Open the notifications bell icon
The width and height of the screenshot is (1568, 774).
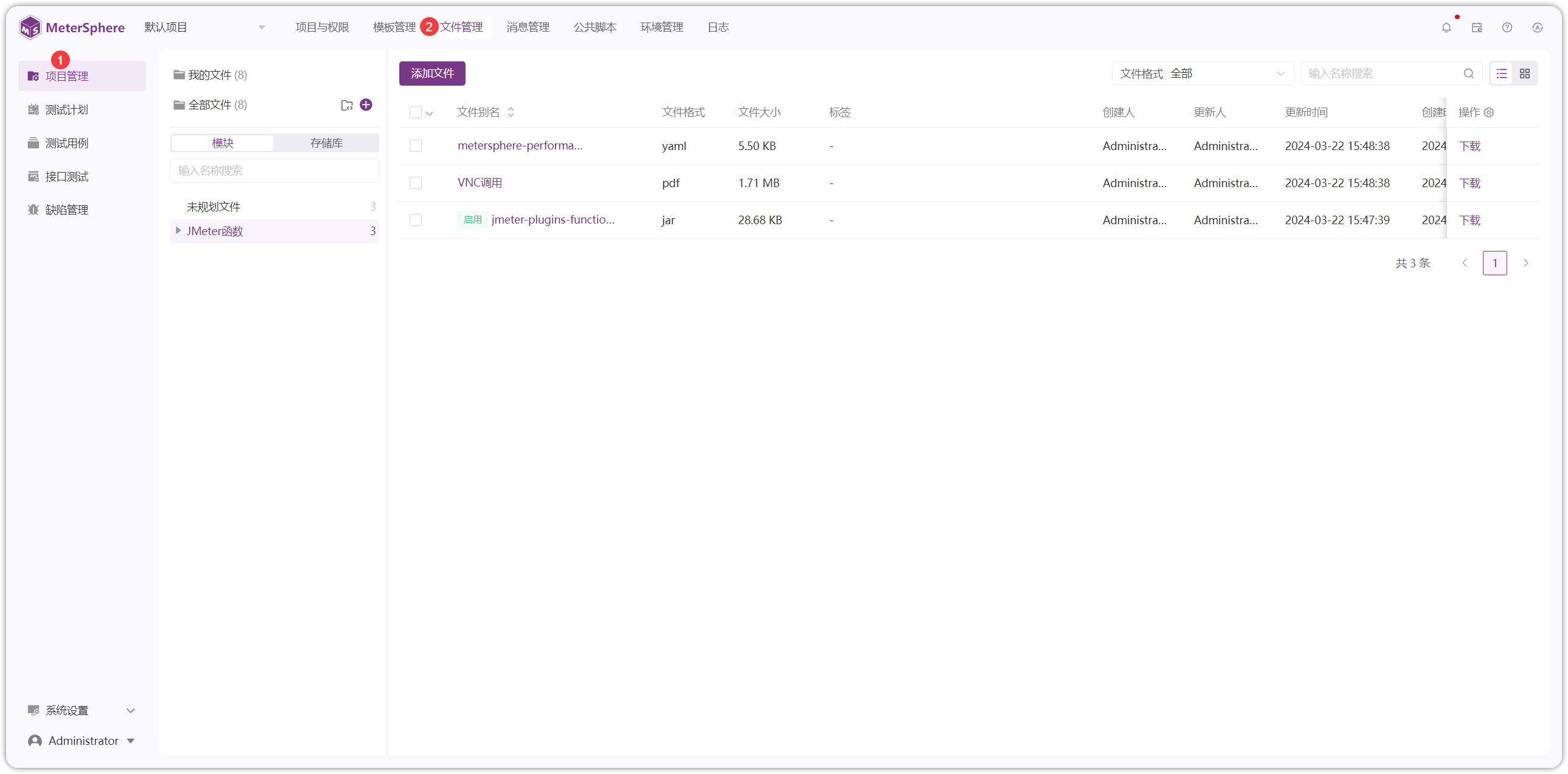click(1446, 27)
